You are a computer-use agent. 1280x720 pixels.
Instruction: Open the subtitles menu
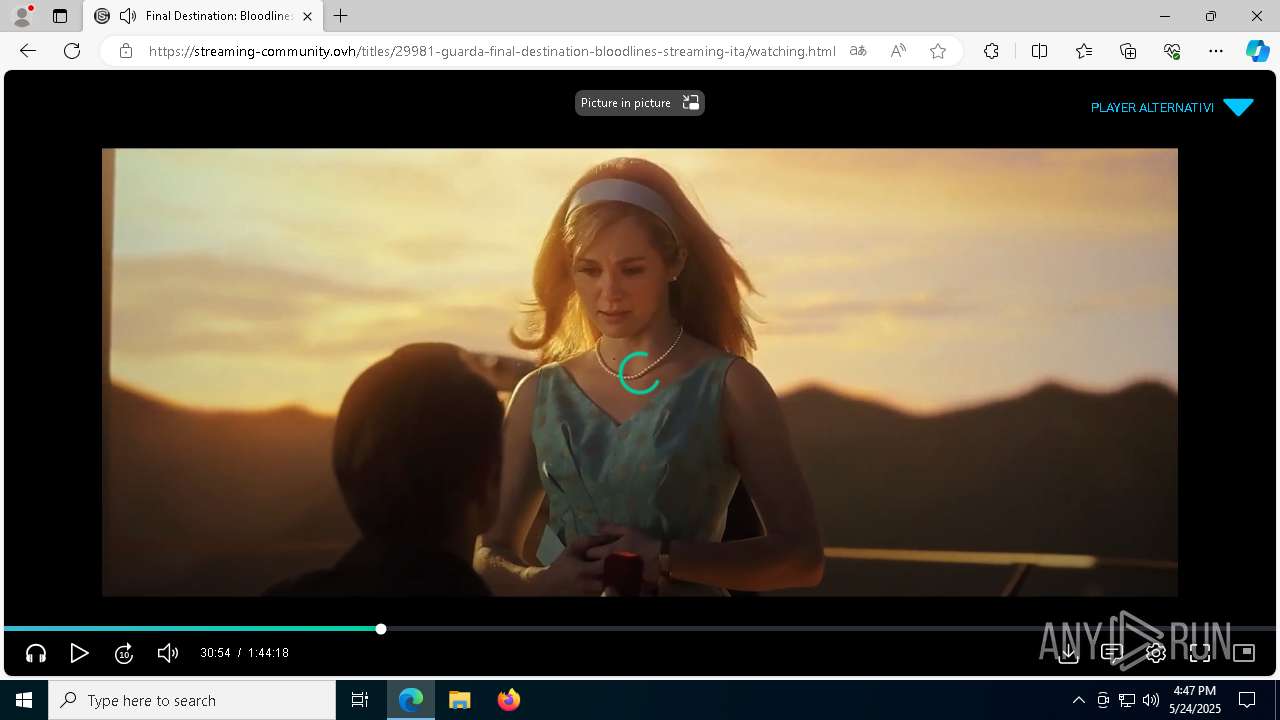click(1112, 653)
